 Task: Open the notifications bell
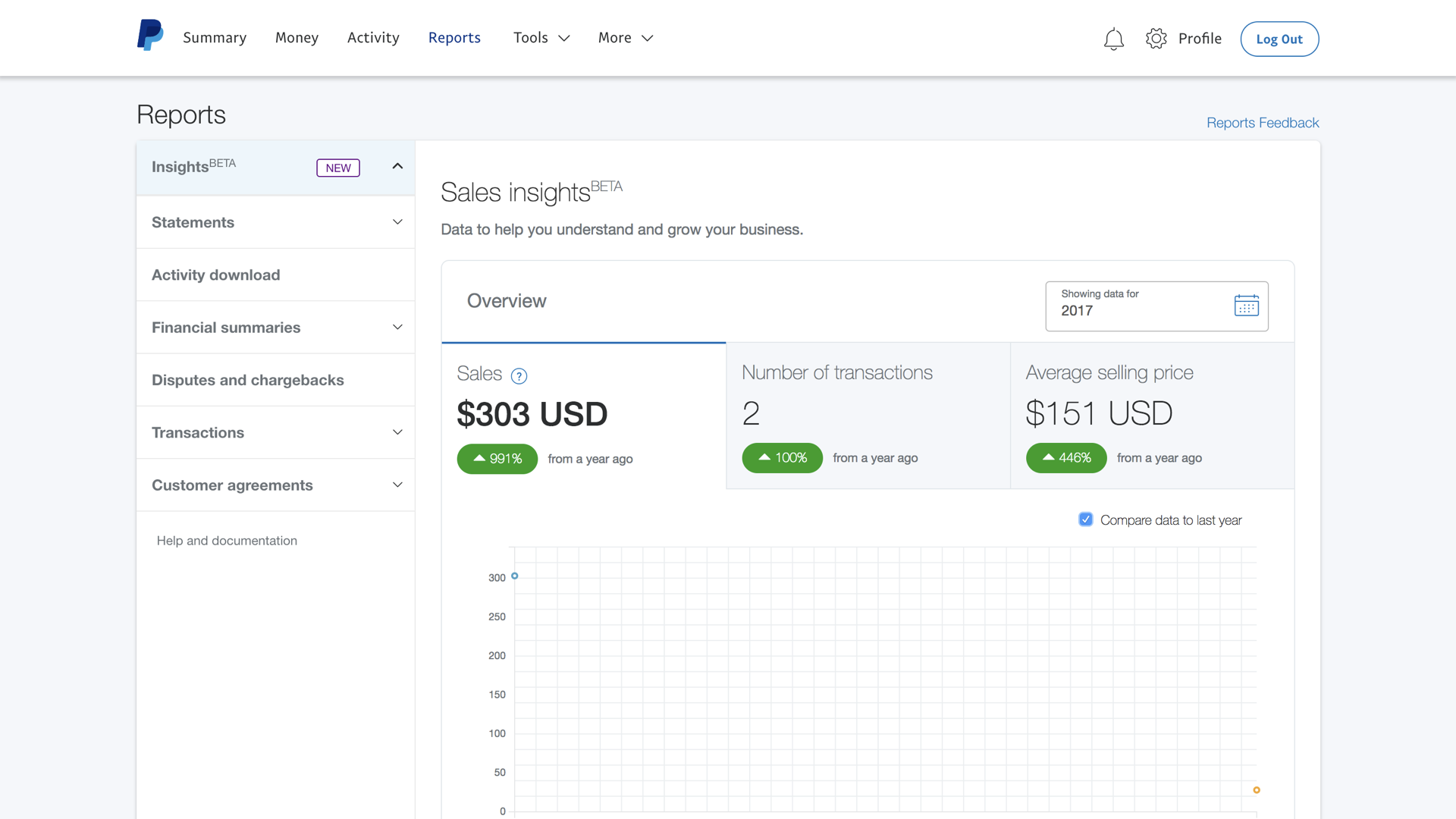point(1113,39)
